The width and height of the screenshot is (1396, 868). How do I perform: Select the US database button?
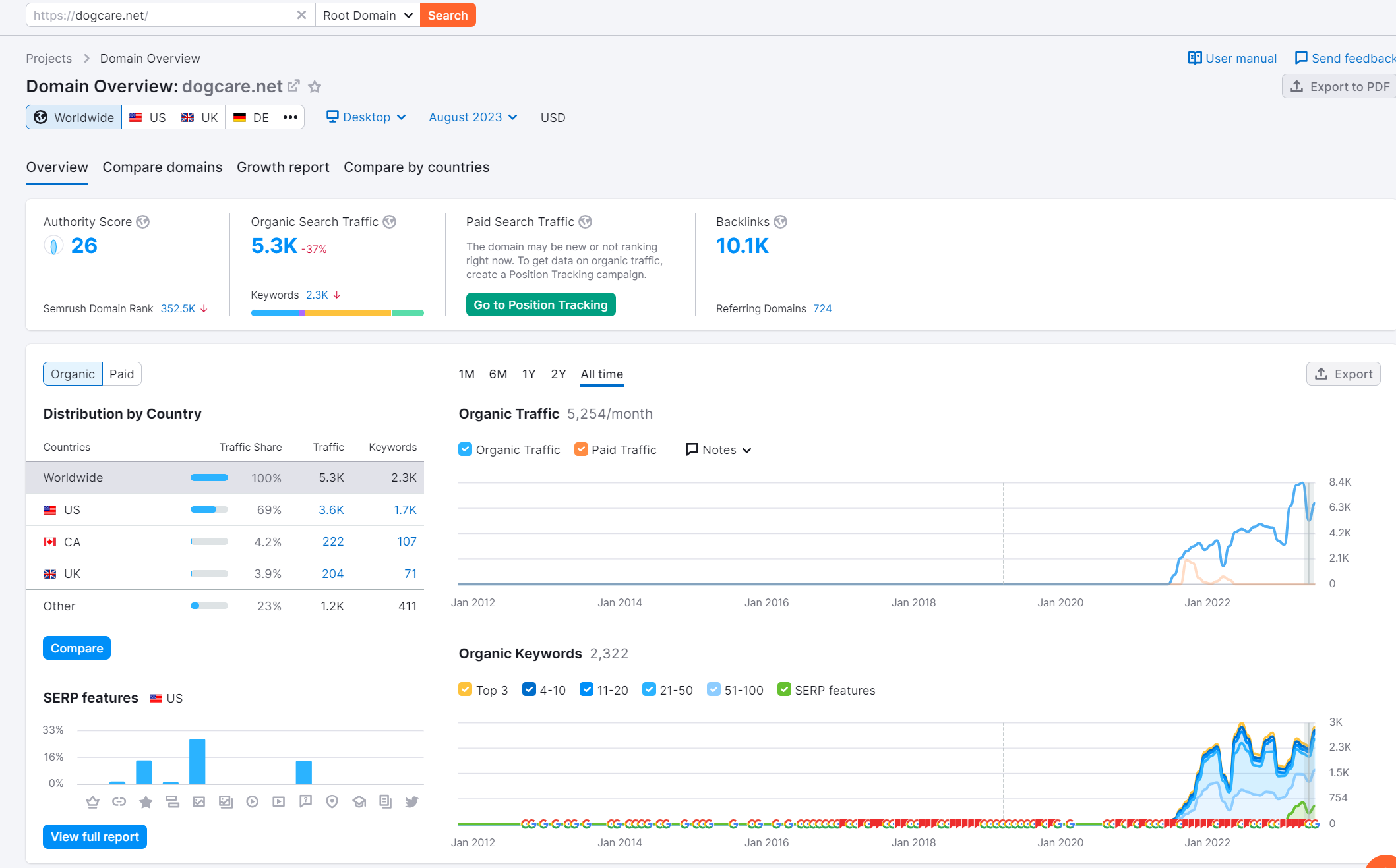pyautogui.click(x=148, y=117)
